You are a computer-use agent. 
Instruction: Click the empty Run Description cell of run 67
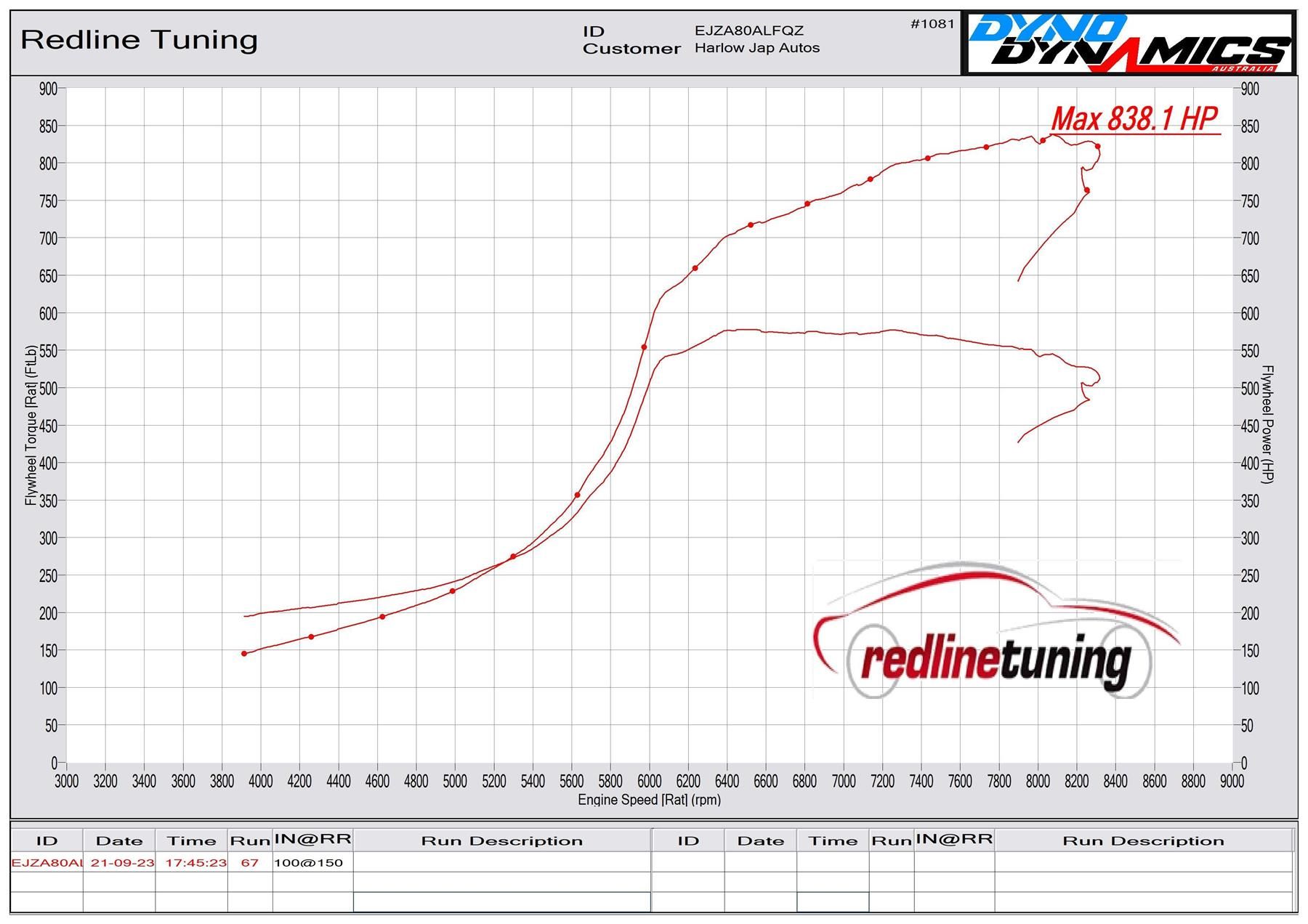tap(502, 862)
